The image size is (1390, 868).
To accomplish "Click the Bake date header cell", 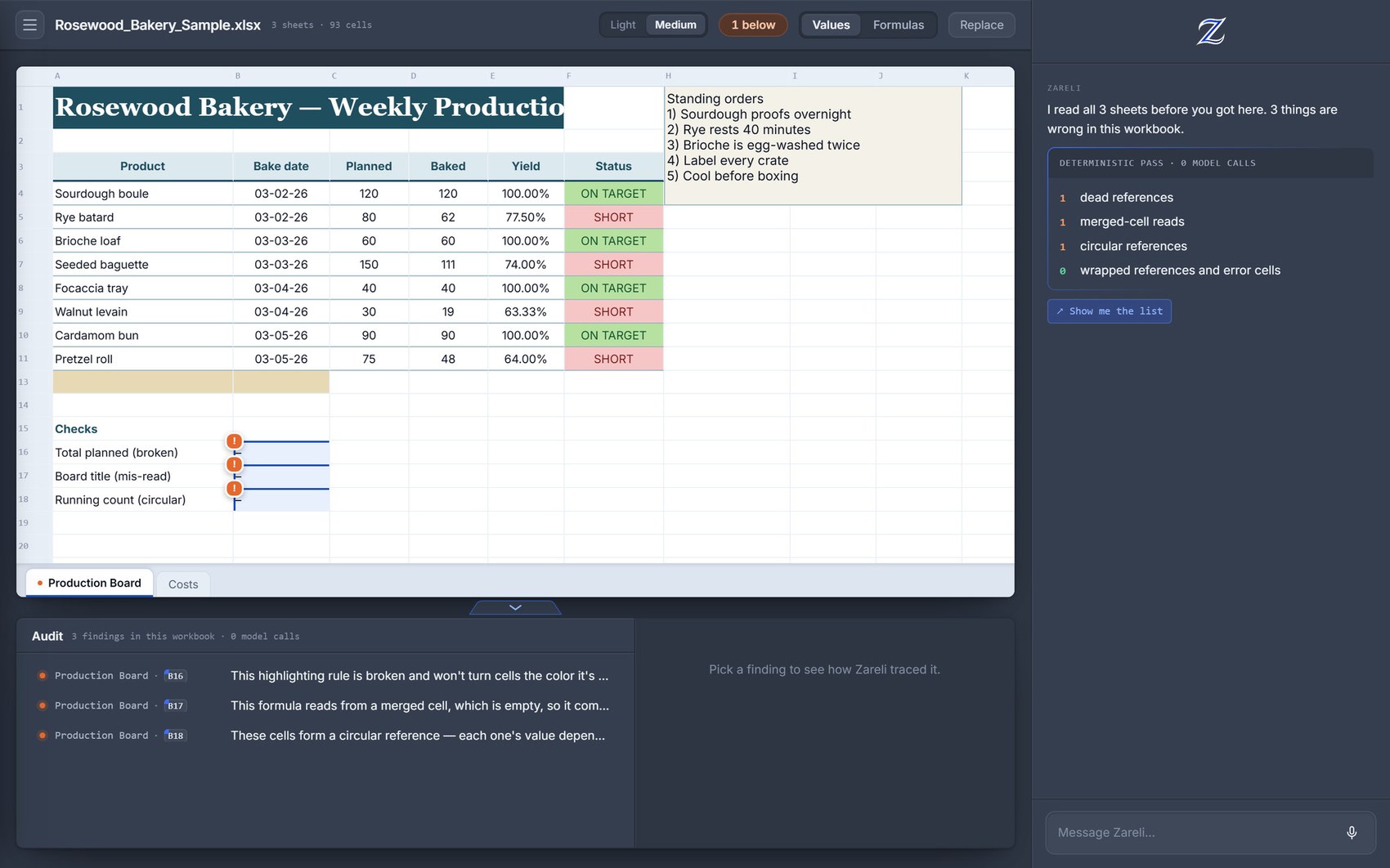I will click(x=281, y=166).
